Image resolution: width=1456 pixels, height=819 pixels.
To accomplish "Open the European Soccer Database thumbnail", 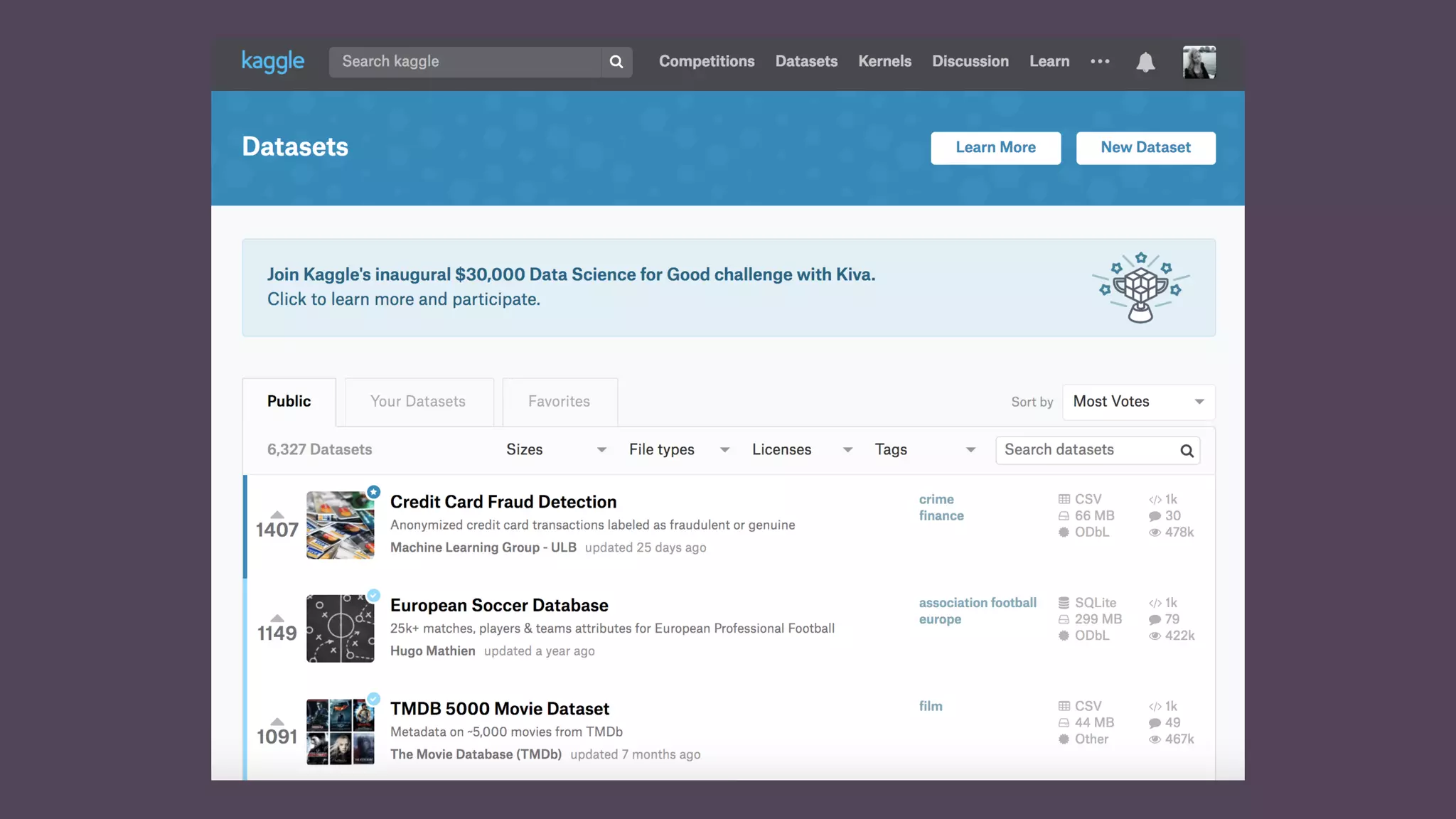I will 340,628.
